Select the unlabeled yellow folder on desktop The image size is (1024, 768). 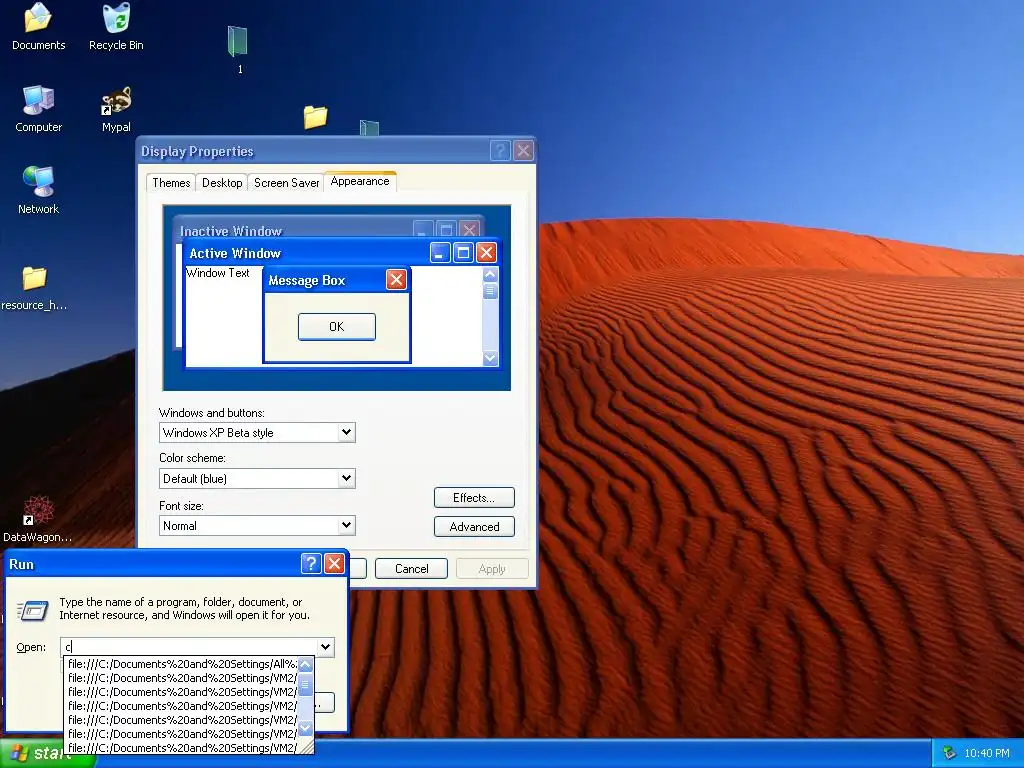coord(315,117)
